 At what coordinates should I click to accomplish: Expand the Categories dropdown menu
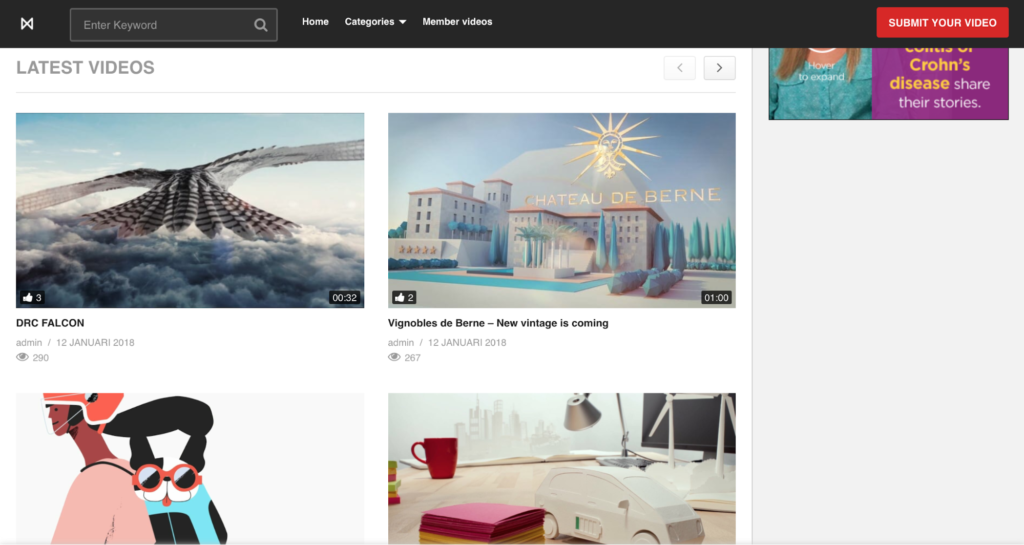pos(375,22)
